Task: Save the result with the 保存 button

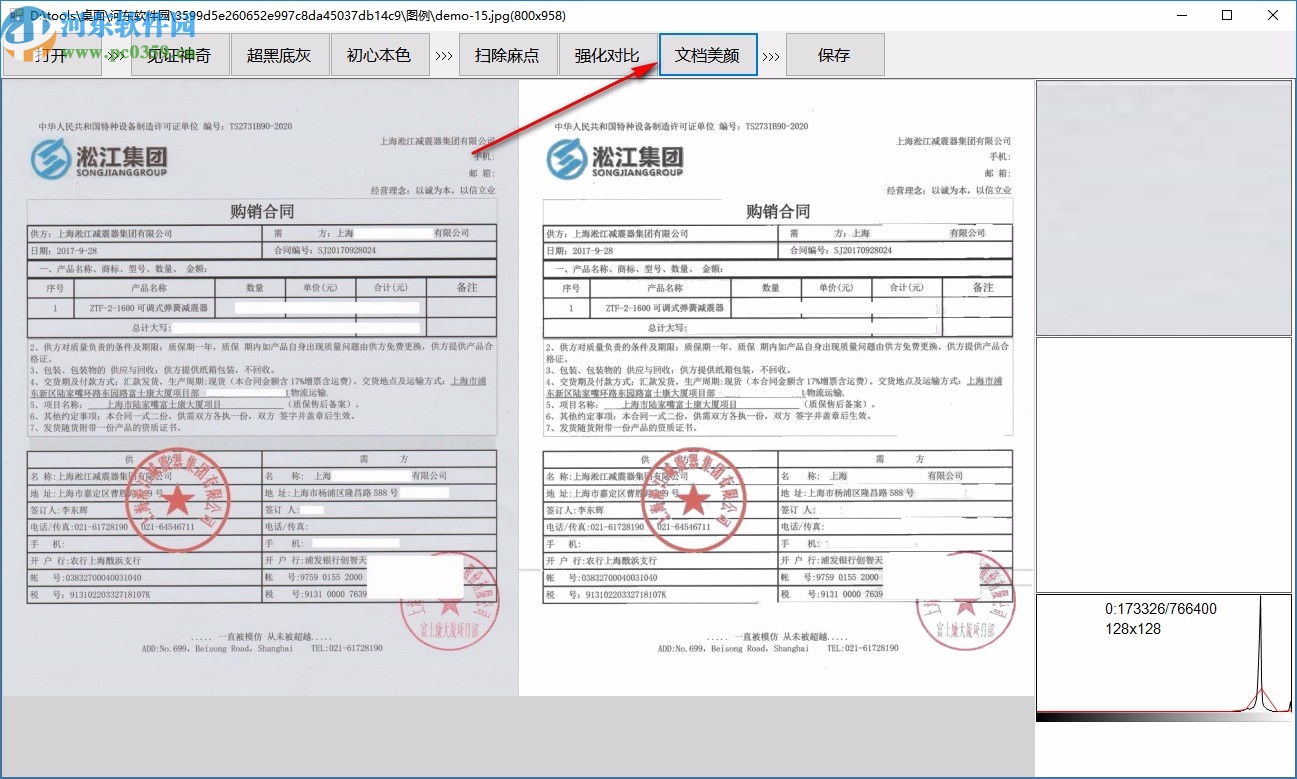Action: [x=836, y=55]
